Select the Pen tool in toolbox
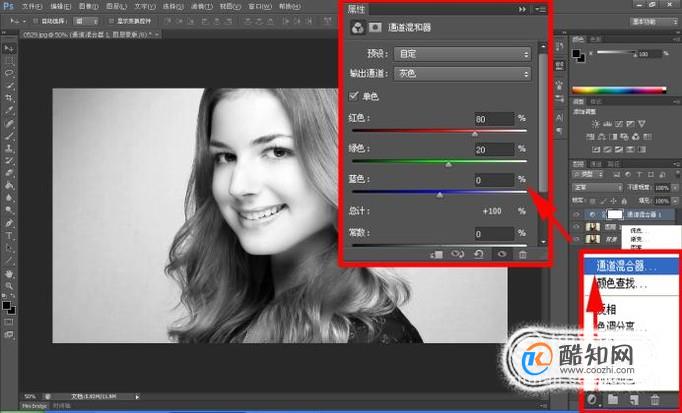The image size is (682, 413). click(x=9, y=223)
